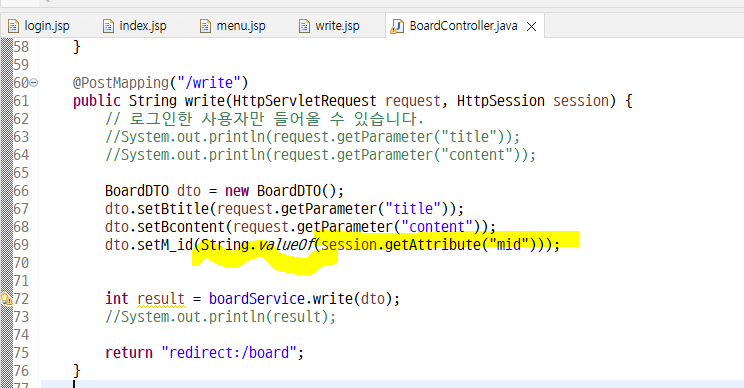Click the commented println content line
This screenshot has width=744, height=388.
[x=320, y=155]
